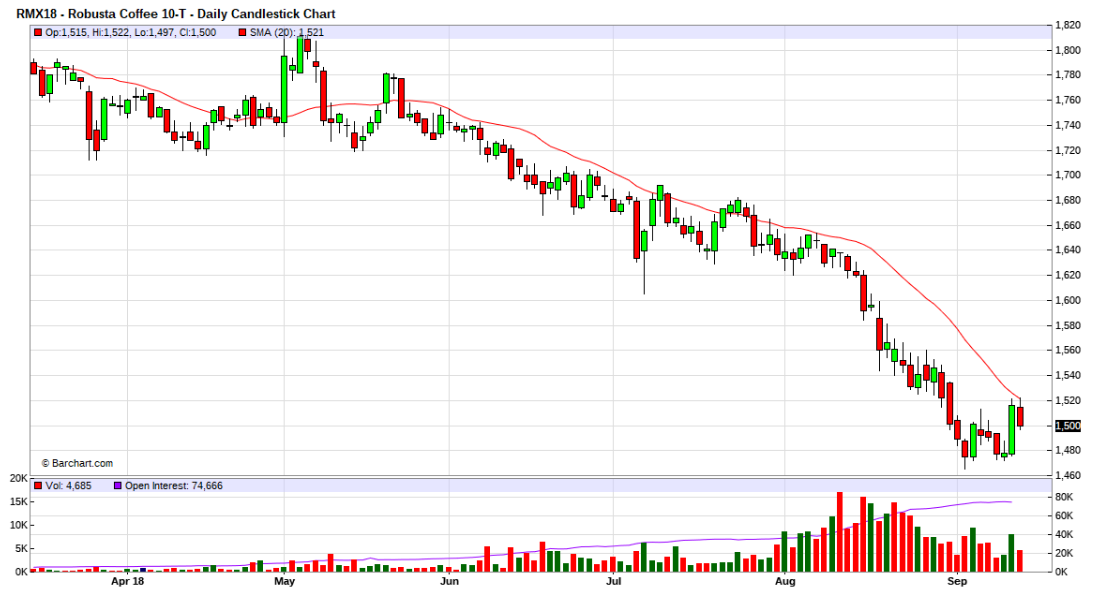Image resolution: width=1093 pixels, height=594 pixels.
Task: Click the Vol: 4,685 label
Action: 68,486
